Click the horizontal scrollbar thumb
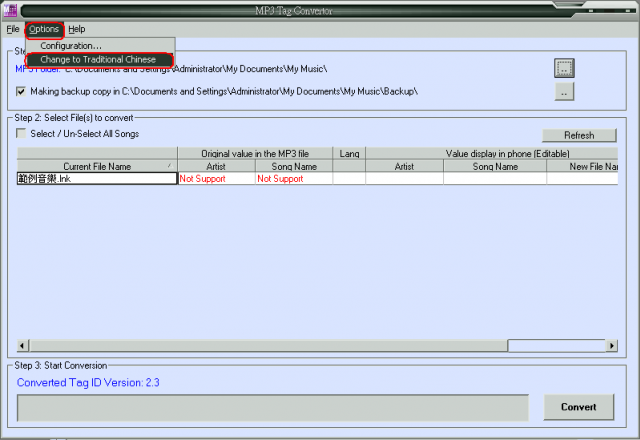Viewport: 640px width, 440px height. [269, 345]
